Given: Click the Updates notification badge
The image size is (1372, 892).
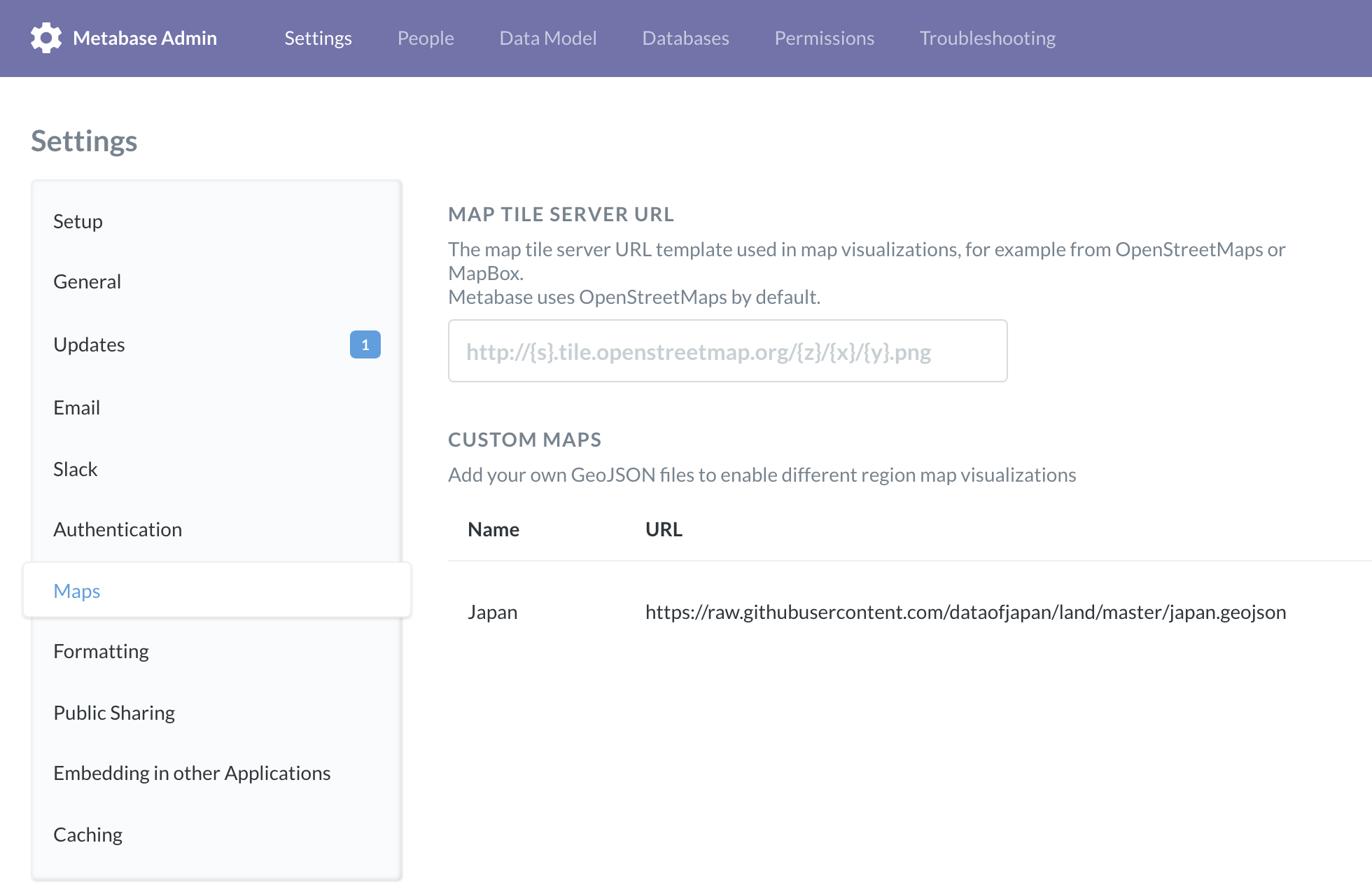Looking at the screenshot, I should [365, 344].
